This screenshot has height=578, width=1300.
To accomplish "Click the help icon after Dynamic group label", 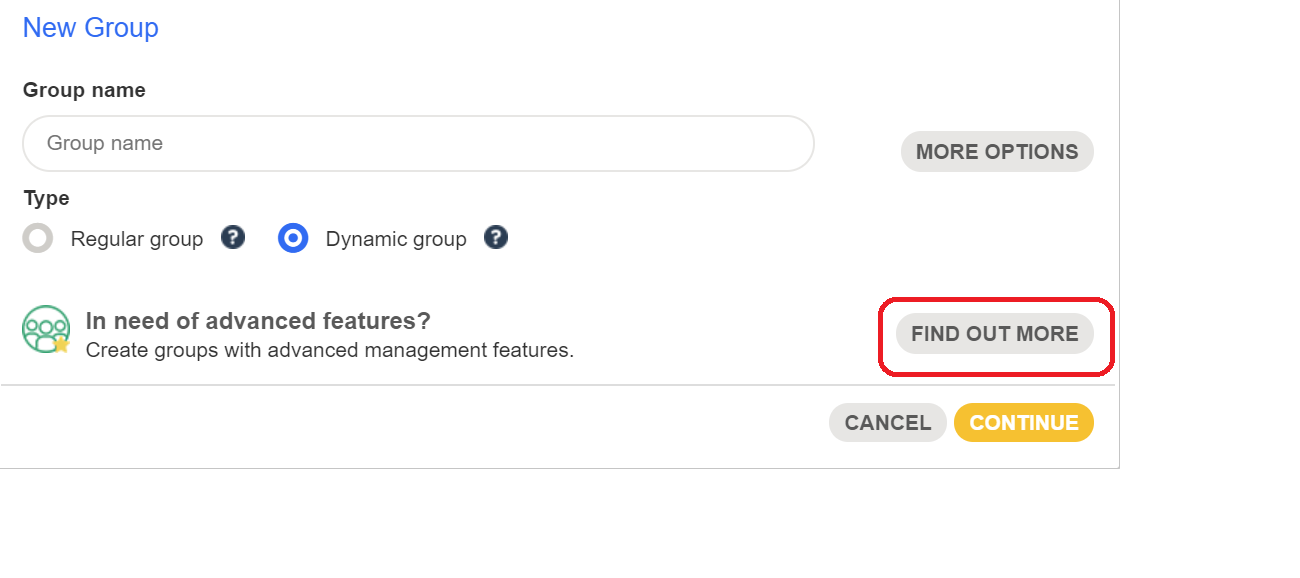I will tap(496, 238).
